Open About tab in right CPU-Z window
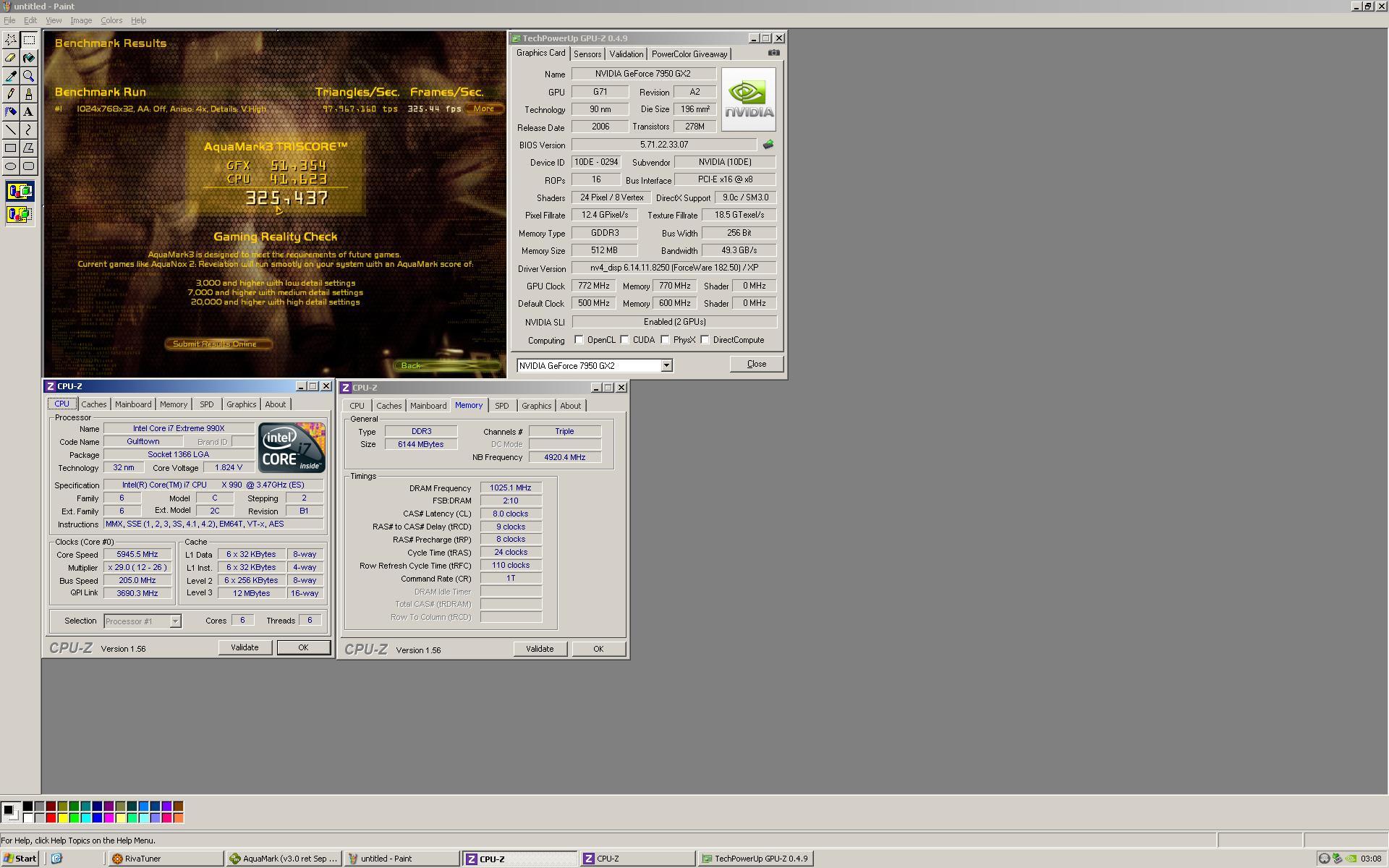Viewport: 1389px width, 868px height. click(570, 406)
